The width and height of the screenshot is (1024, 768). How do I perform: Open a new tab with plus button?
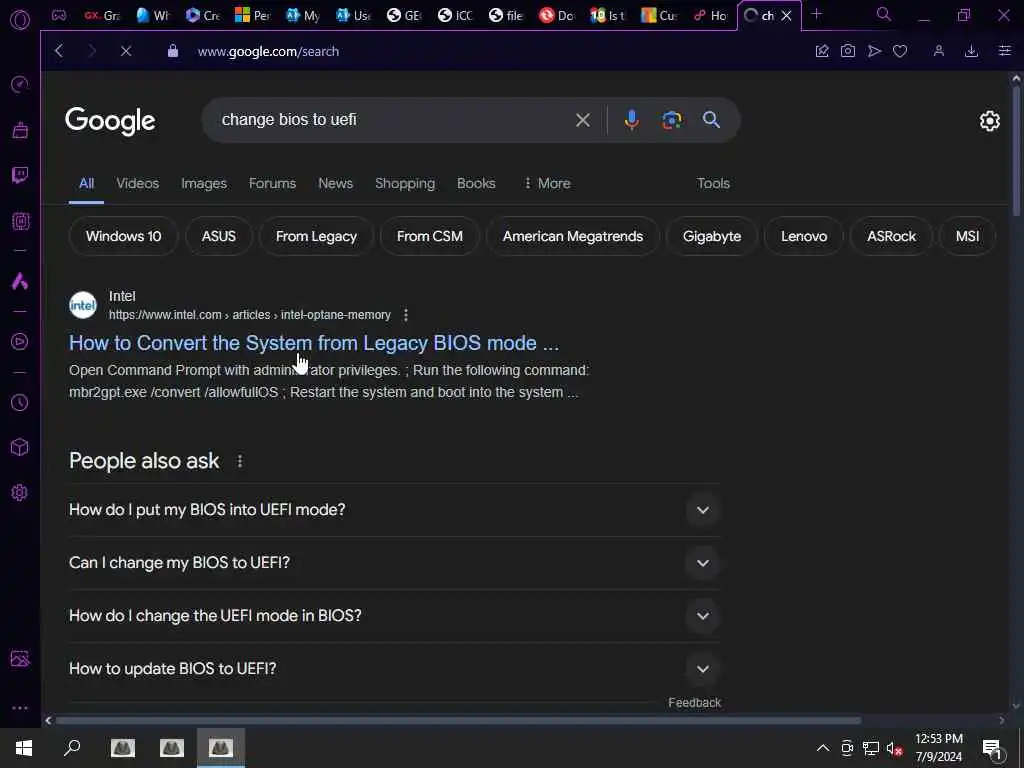[816, 14]
